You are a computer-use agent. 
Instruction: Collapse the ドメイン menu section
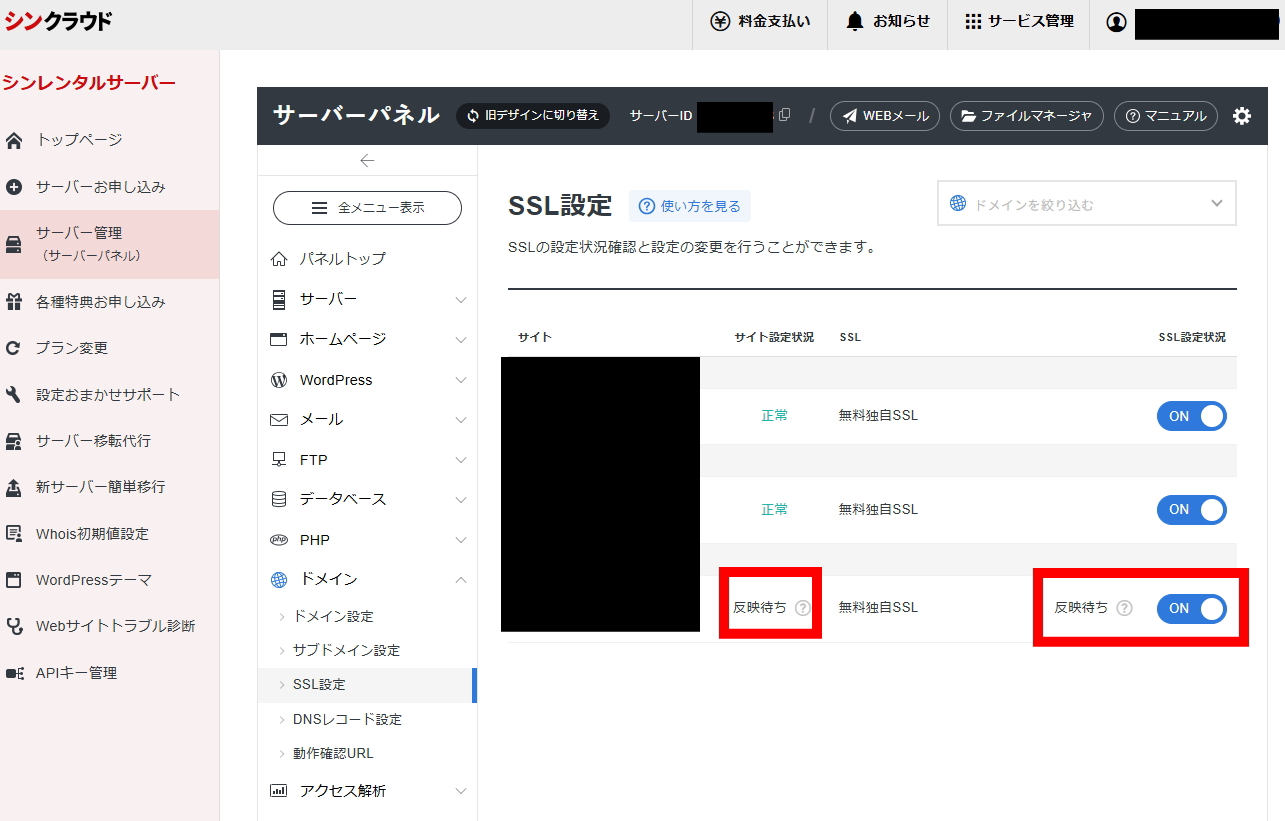click(367, 579)
